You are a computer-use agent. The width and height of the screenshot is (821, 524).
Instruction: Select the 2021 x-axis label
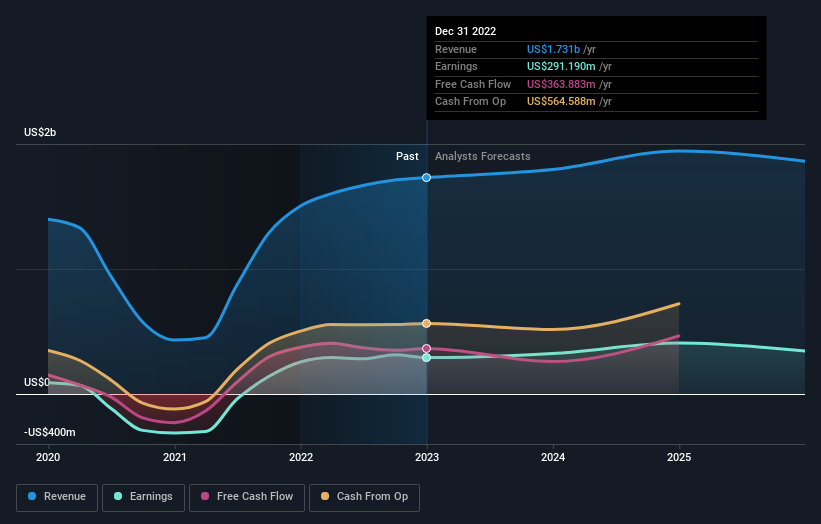[174, 458]
